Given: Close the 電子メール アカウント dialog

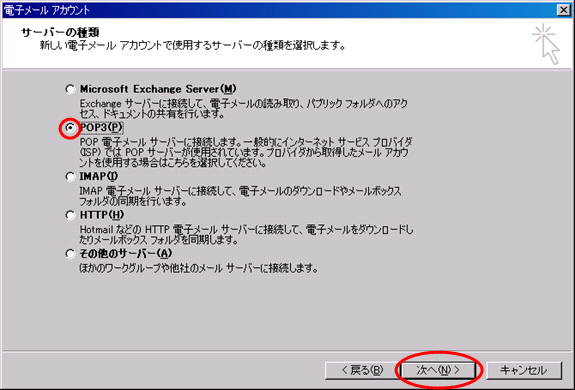Looking at the screenshot, I should [x=564, y=10].
